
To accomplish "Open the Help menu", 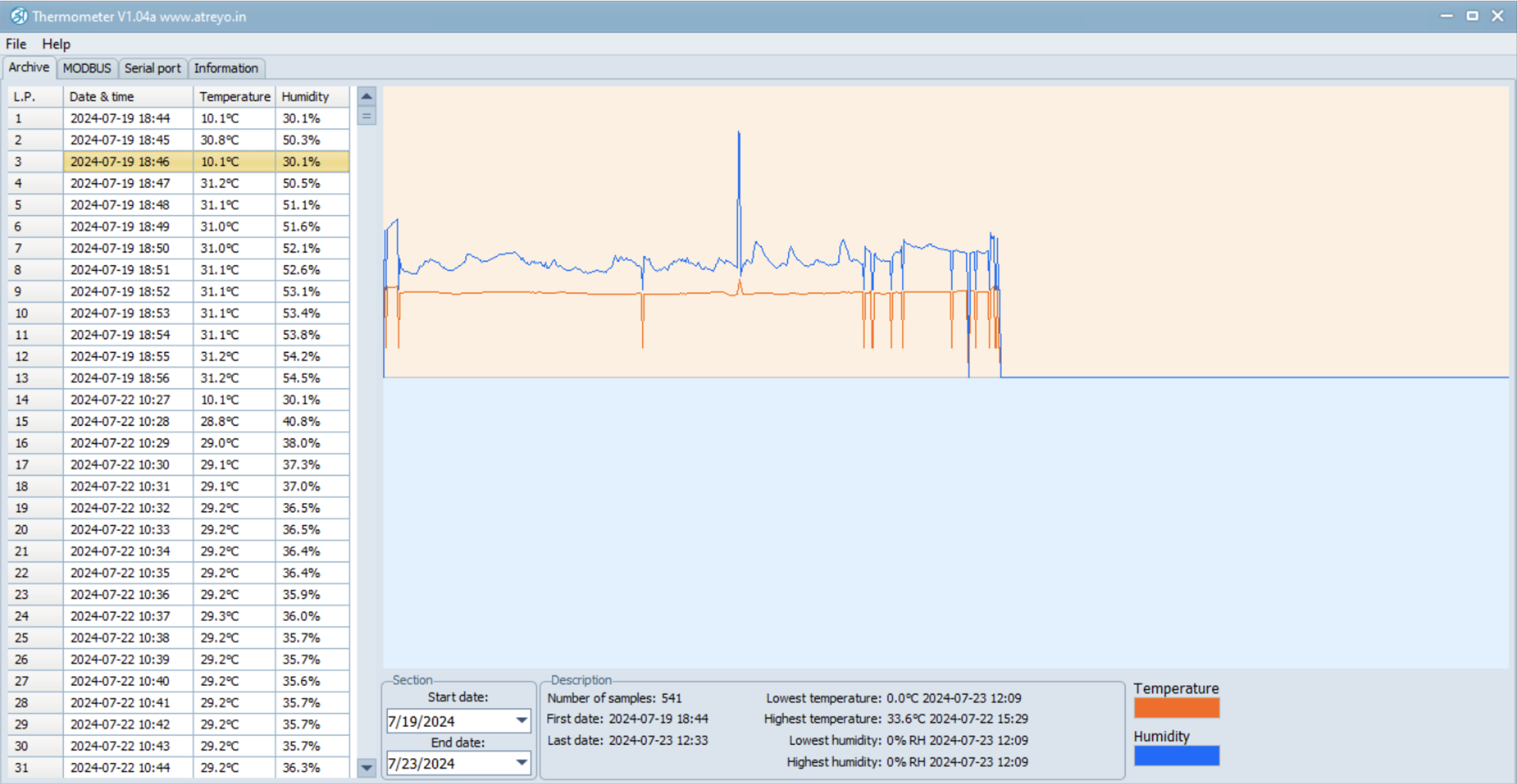I will pos(56,44).
